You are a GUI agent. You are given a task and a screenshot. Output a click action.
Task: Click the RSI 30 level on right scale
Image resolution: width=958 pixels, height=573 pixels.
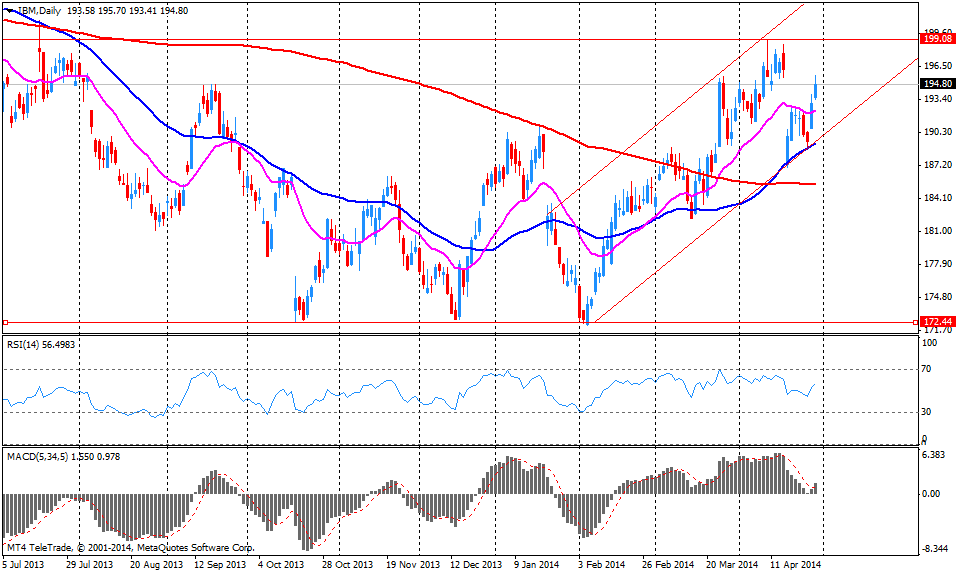[x=927, y=411]
